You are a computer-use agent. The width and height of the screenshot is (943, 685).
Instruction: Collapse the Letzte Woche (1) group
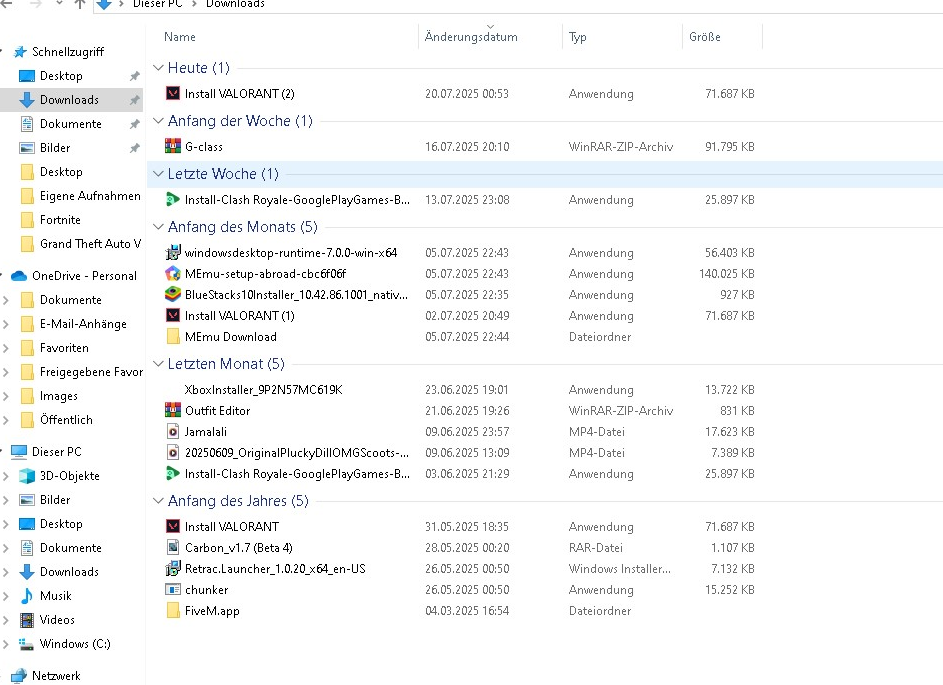pos(158,174)
